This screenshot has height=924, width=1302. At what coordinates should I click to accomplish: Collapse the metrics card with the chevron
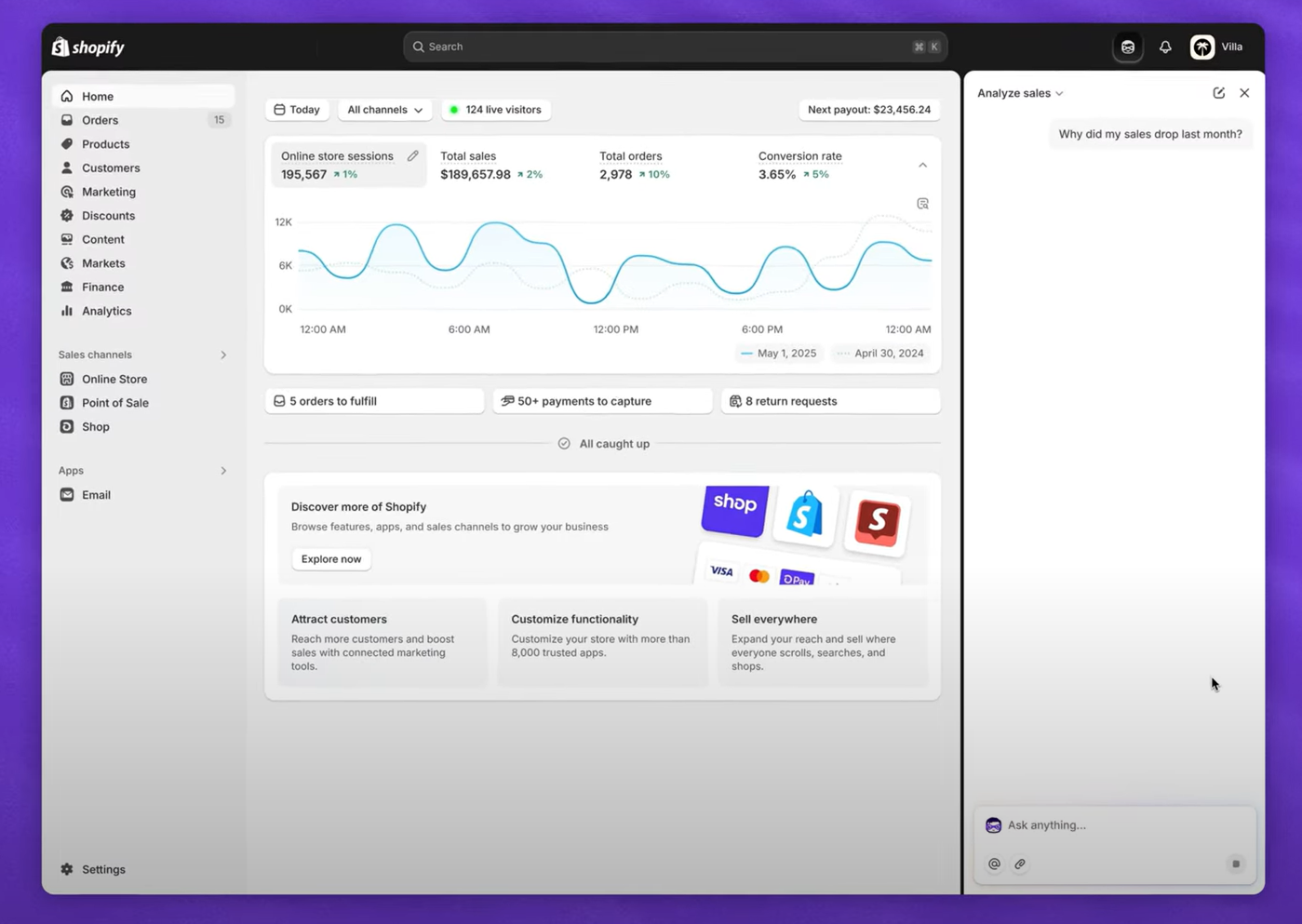tap(922, 165)
